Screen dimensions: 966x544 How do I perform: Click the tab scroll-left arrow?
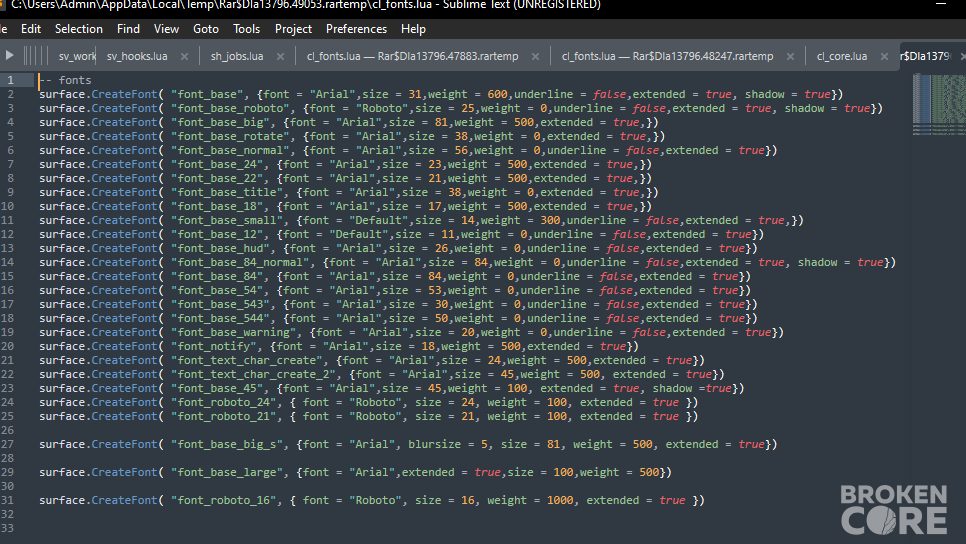9,55
